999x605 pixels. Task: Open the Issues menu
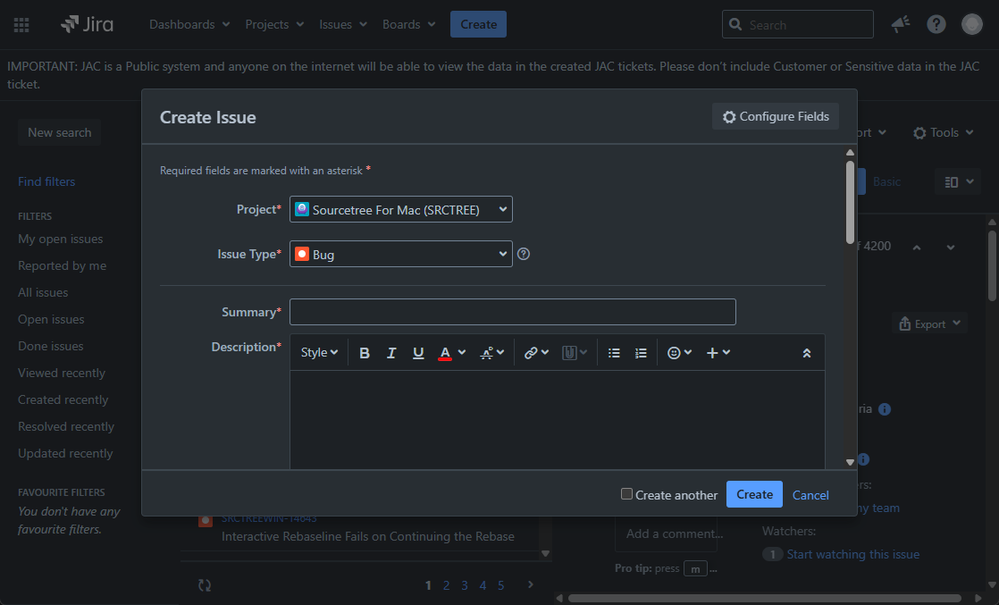point(343,24)
